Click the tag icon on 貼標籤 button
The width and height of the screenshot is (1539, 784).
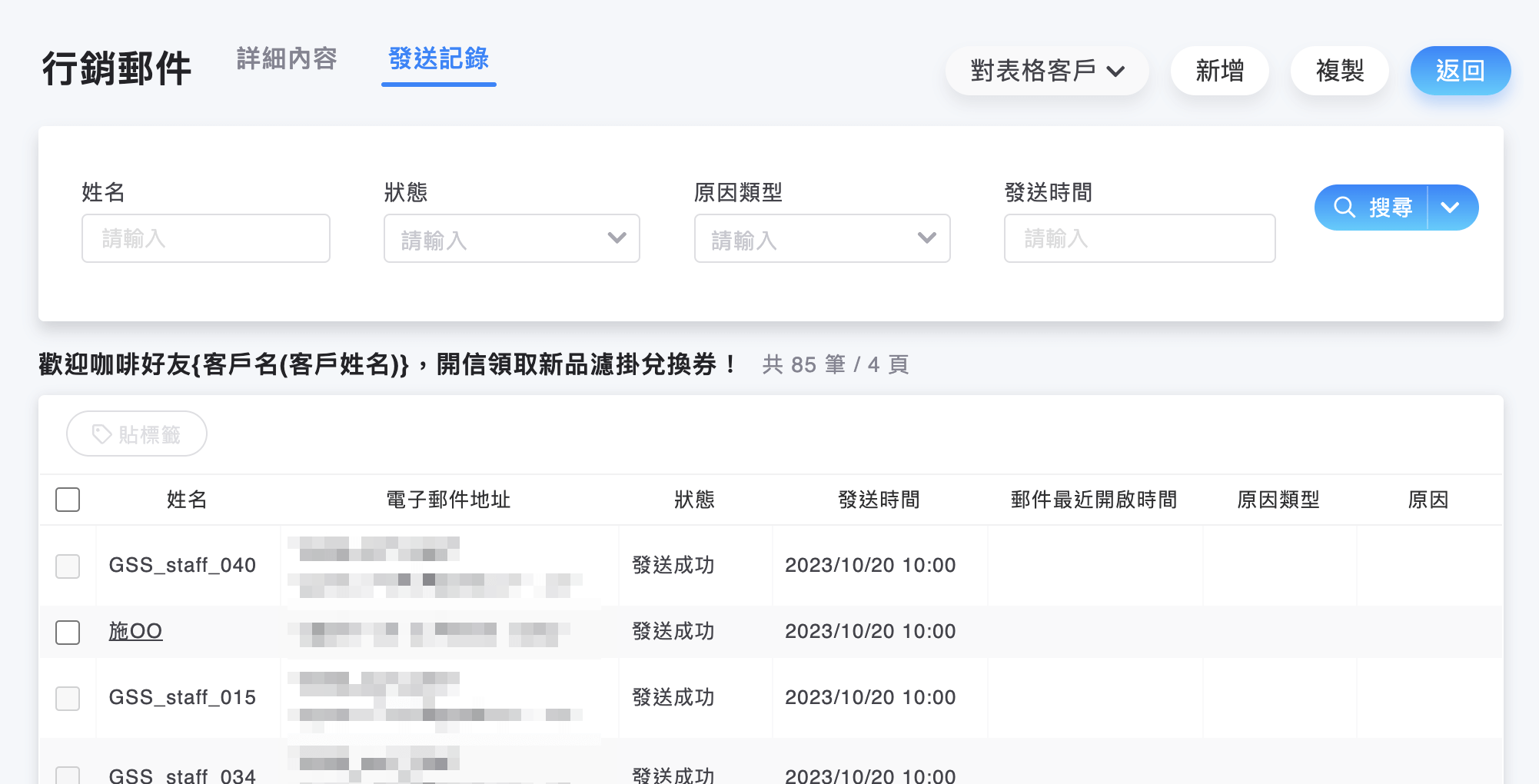(101, 434)
